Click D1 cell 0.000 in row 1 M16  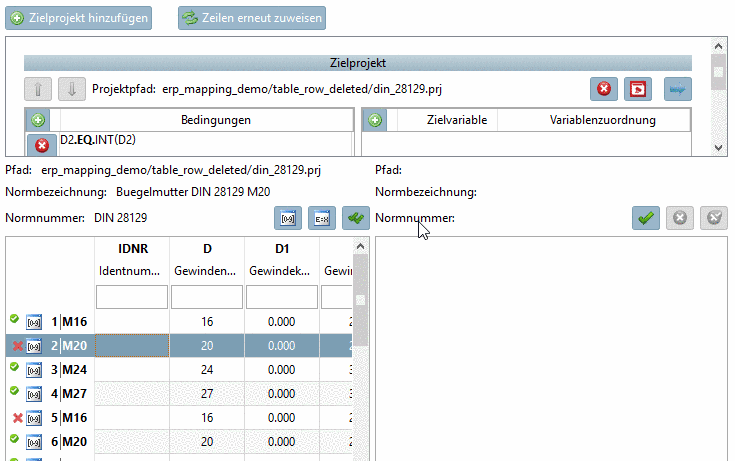282,322
